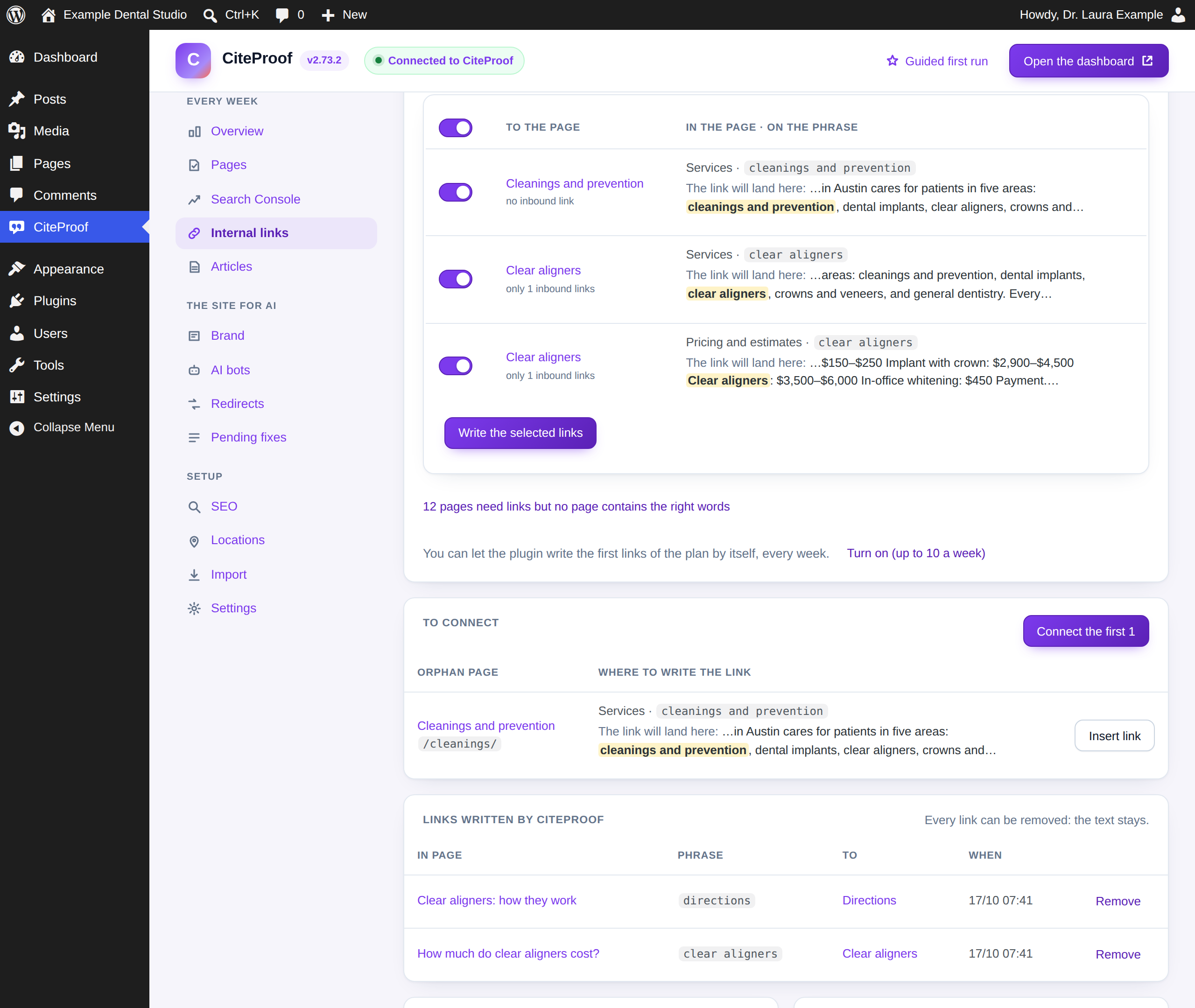Open the SEO setup section
The height and width of the screenshot is (1008, 1195).
pyautogui.click(x=276, y=507)
